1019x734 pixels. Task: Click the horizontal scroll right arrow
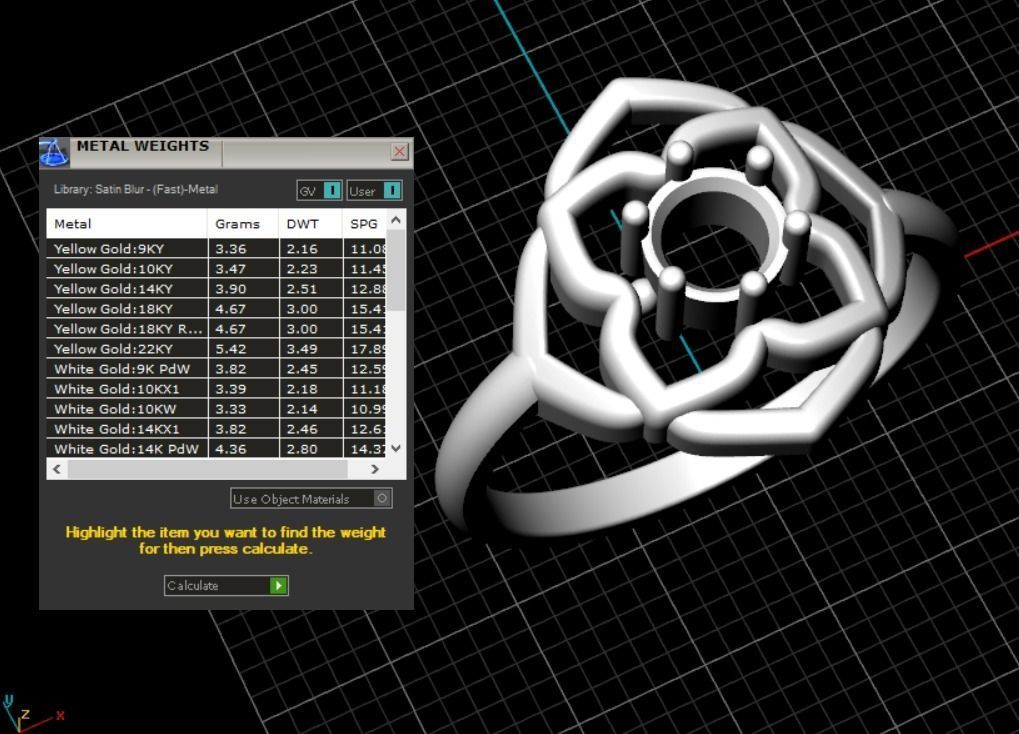click(375, 469)
